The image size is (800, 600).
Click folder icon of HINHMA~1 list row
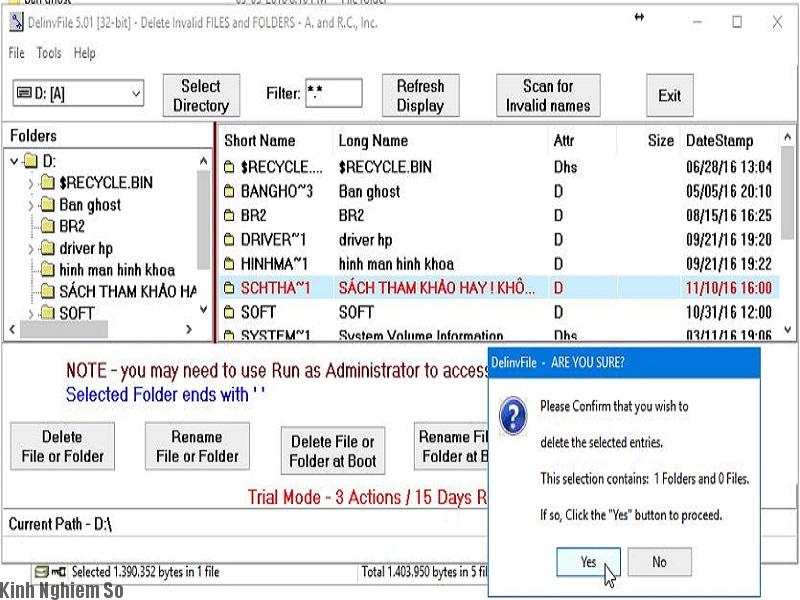(x=229, y=264)
